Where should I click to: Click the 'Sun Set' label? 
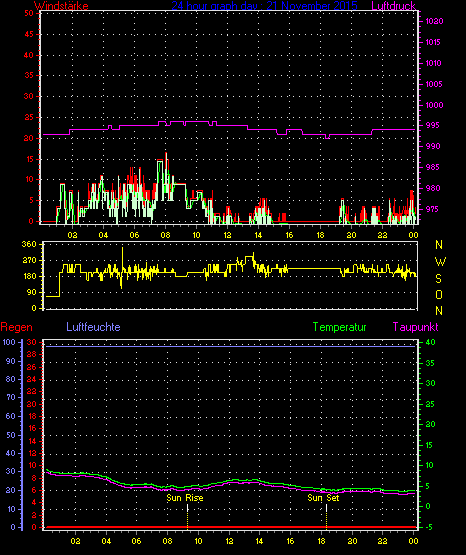[x=323, y=498]
